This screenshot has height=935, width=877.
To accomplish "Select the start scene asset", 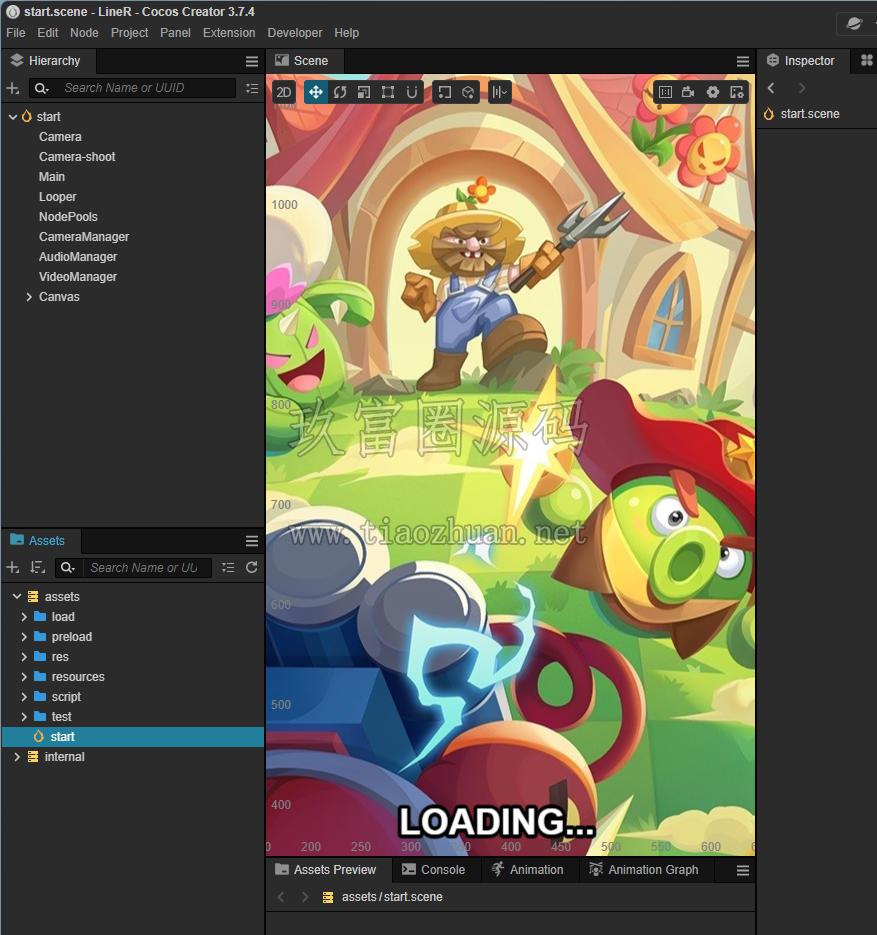I will pos(133,737).
